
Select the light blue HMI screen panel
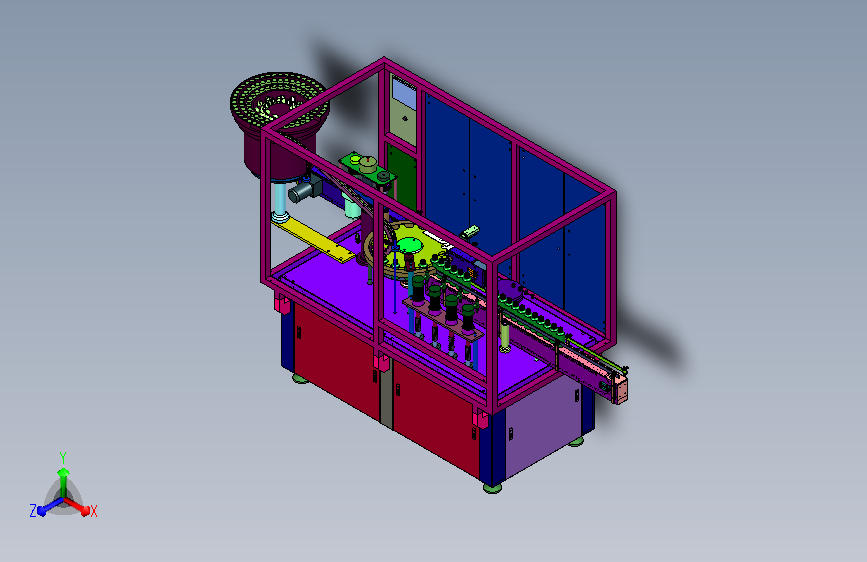(x=404, y=92)
